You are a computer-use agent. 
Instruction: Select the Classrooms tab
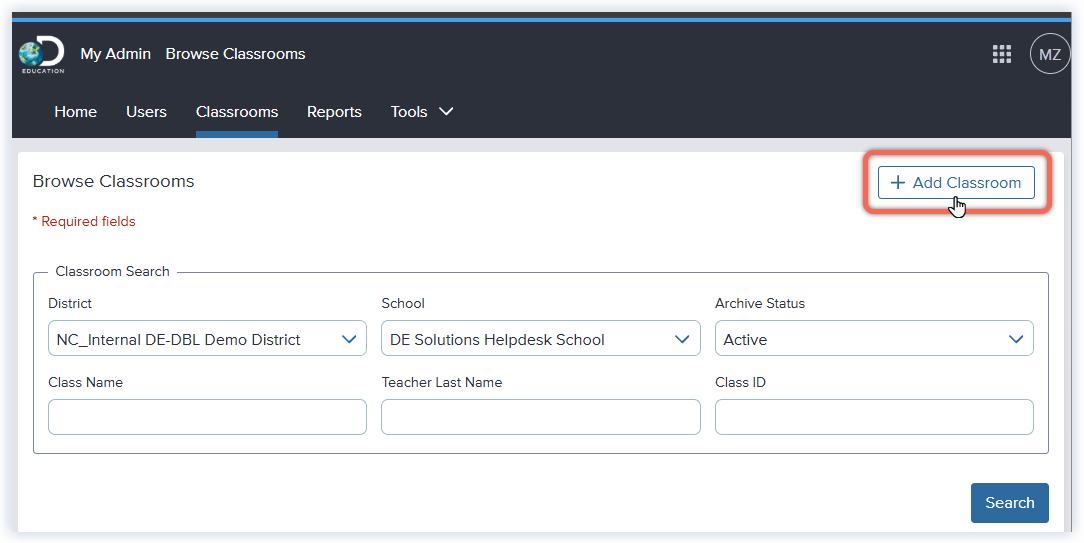[x=237, y=112]
